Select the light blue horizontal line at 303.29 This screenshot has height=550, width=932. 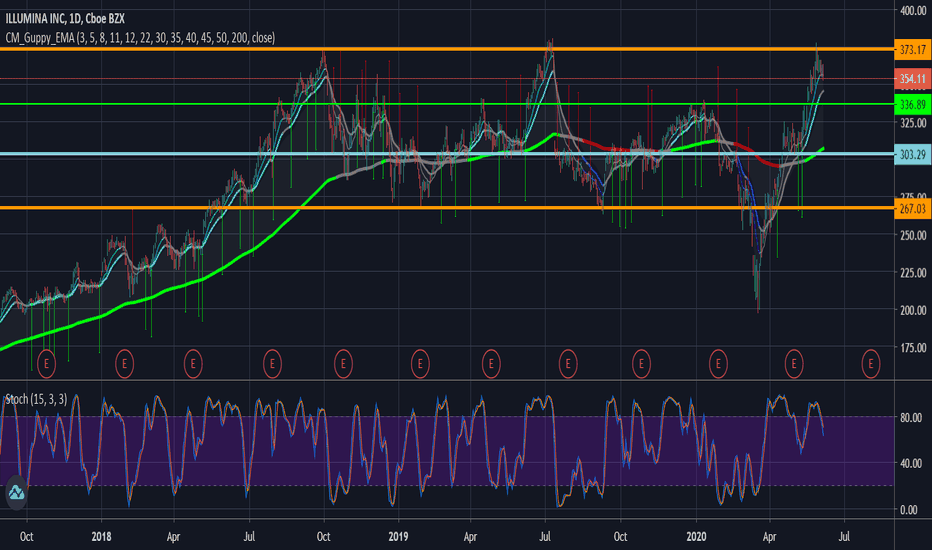point(447,154)
